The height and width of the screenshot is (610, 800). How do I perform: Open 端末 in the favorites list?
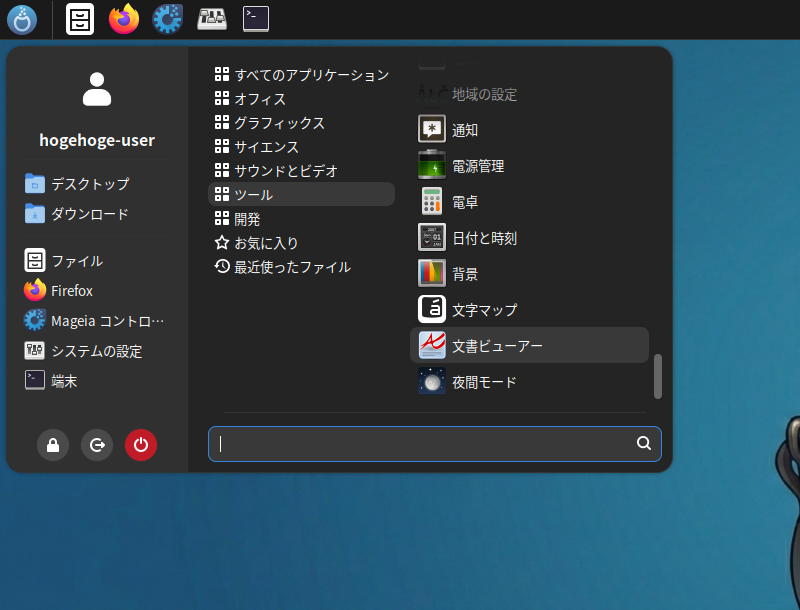pyautogui.click(x=51, y=381)
